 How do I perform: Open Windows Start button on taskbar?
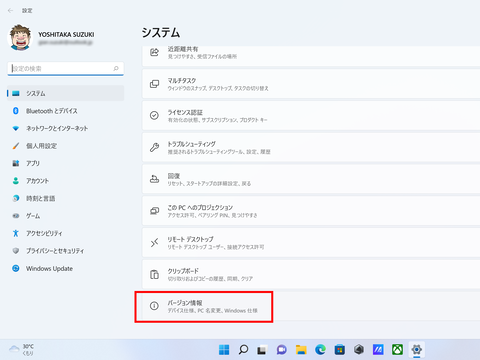[224, 350]
